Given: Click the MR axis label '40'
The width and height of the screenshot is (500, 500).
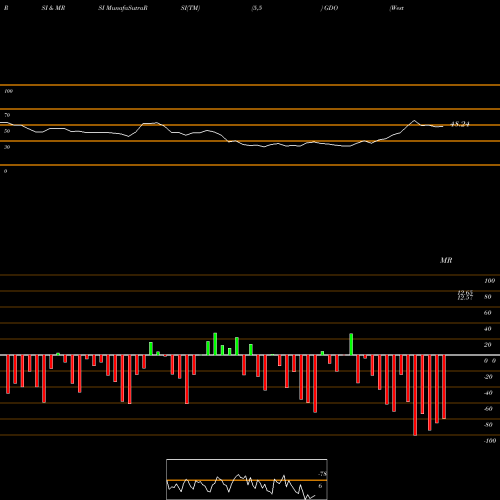Looking at the screenshot, I should click(x=488, y=329).
